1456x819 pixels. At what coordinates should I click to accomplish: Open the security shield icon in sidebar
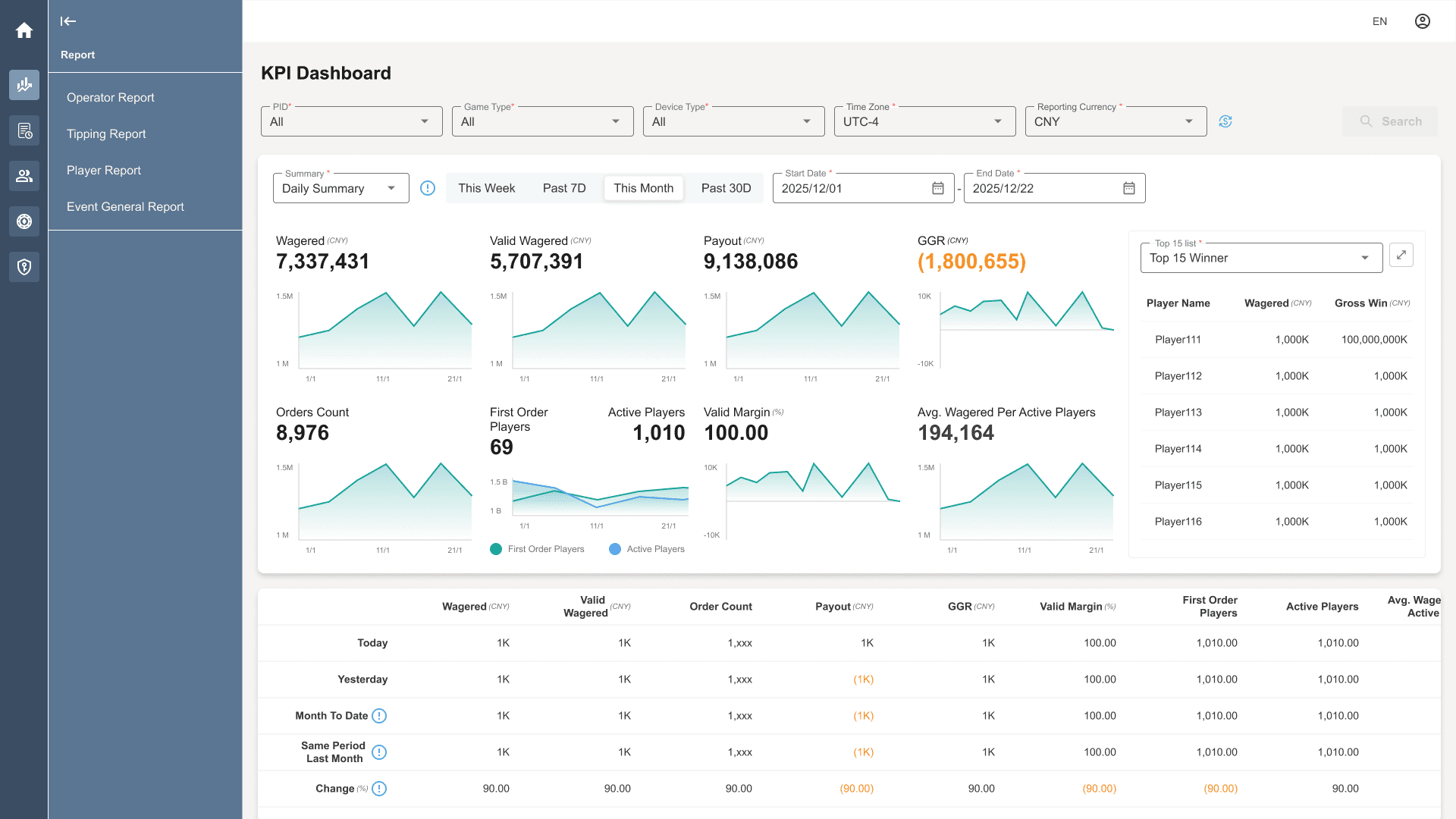point(24,267)
